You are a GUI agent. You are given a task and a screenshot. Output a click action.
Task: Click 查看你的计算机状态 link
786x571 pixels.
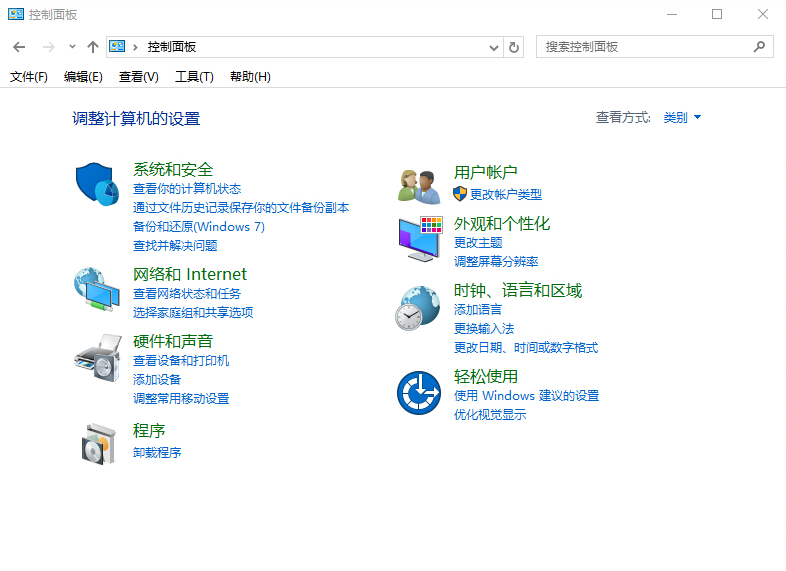click(x=187, y=188)
